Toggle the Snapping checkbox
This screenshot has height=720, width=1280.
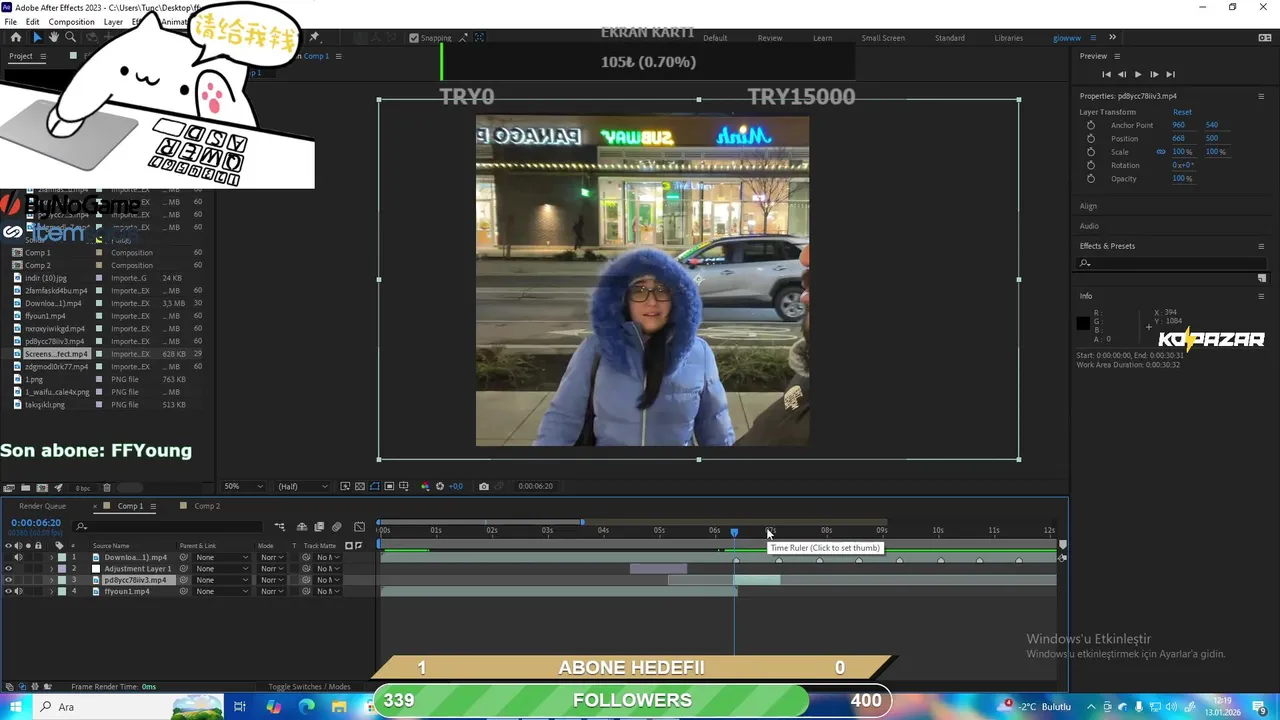[x=414, y=38]
